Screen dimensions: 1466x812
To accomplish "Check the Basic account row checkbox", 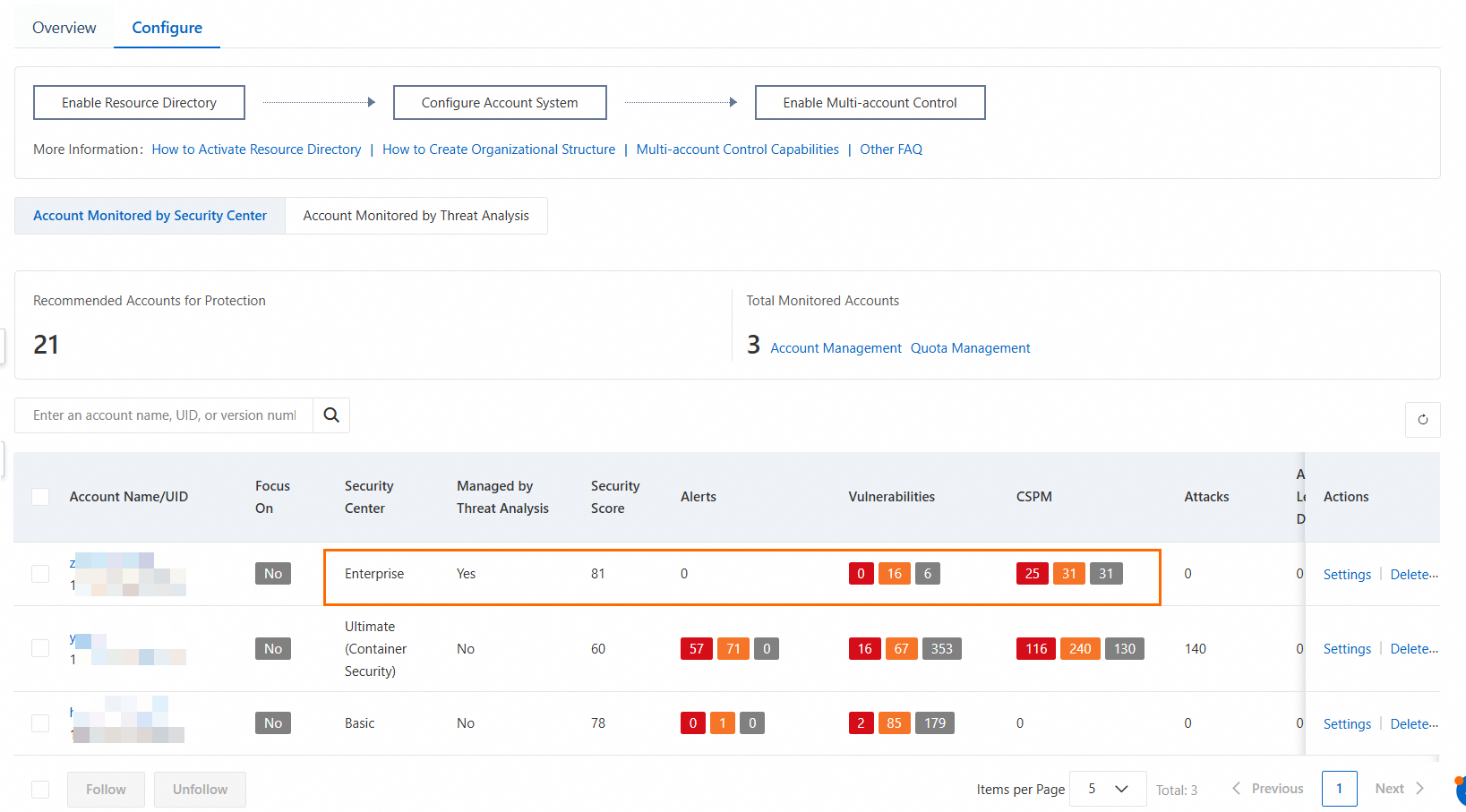I will pyautogui.click(x=40, y=723).
